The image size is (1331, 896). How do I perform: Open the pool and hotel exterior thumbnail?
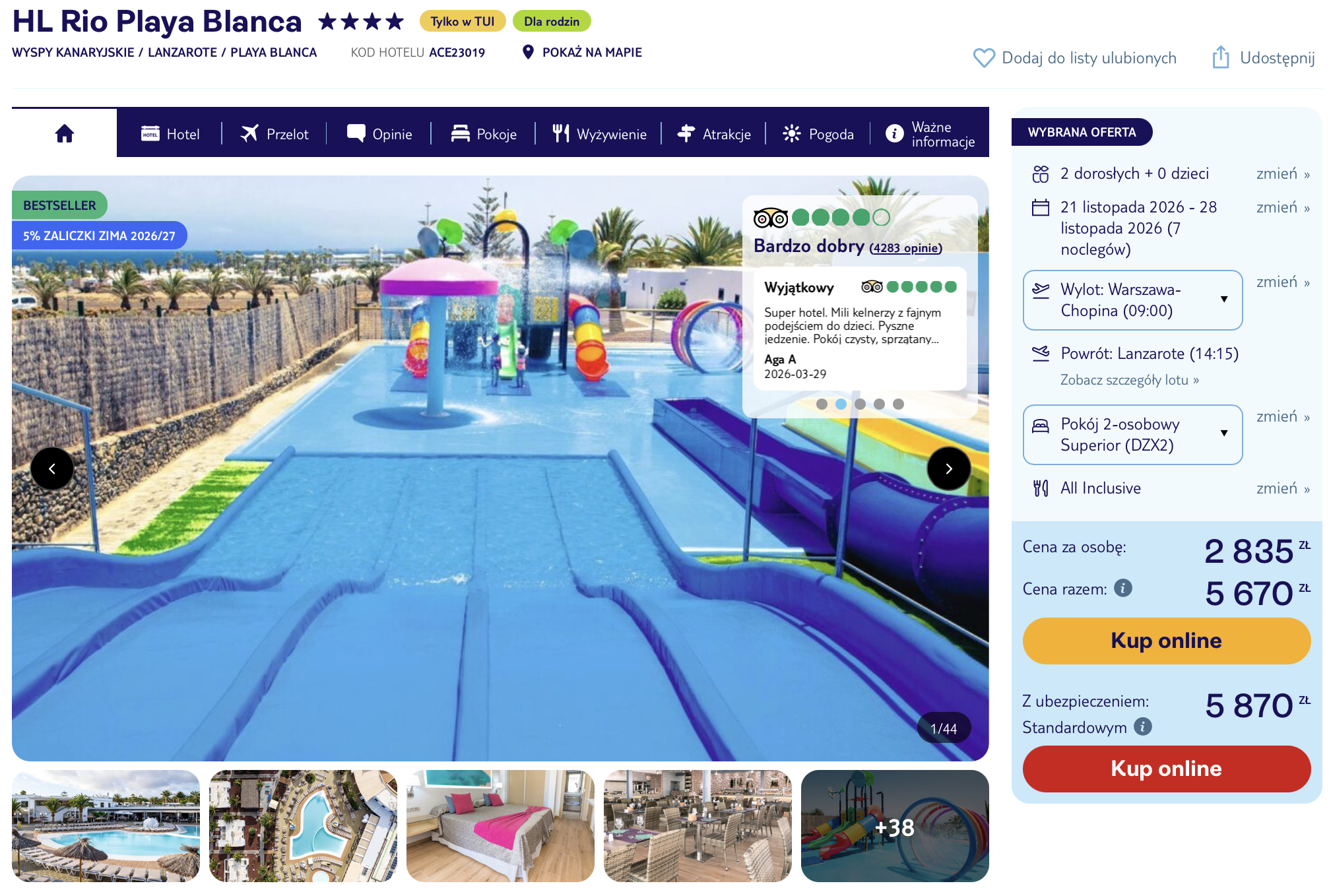click(x=106, y=826)
